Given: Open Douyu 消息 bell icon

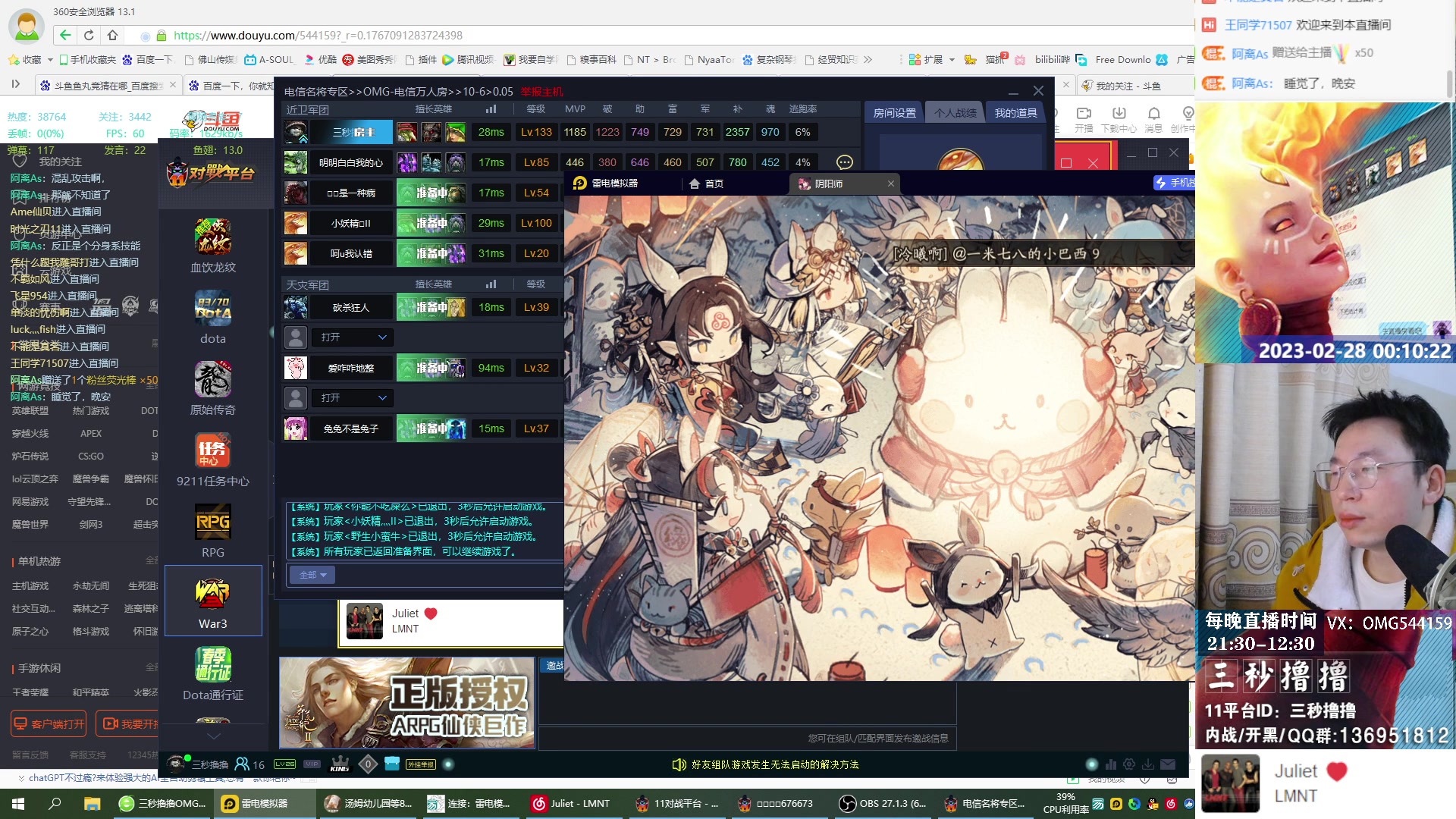Looking at the screenshot, I should 1153,119.
